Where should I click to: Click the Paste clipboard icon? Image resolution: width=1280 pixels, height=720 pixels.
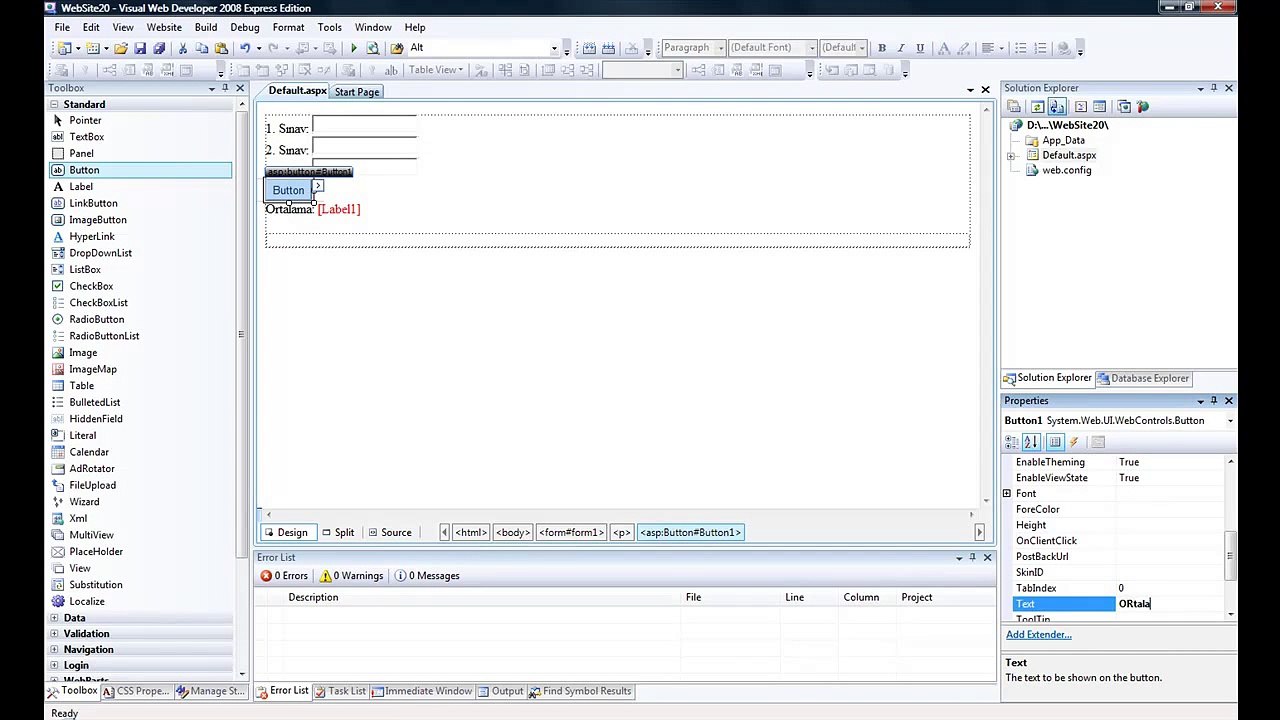click(x=220, y=48)
